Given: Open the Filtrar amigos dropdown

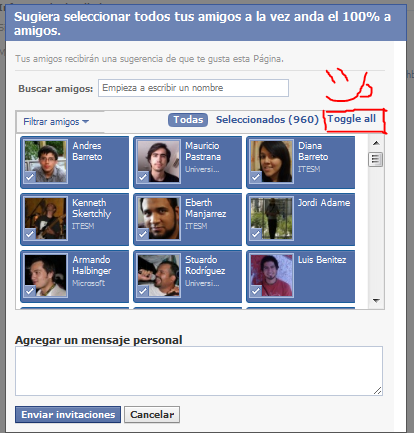Looking at the screenshot, I should click(56, 122).
